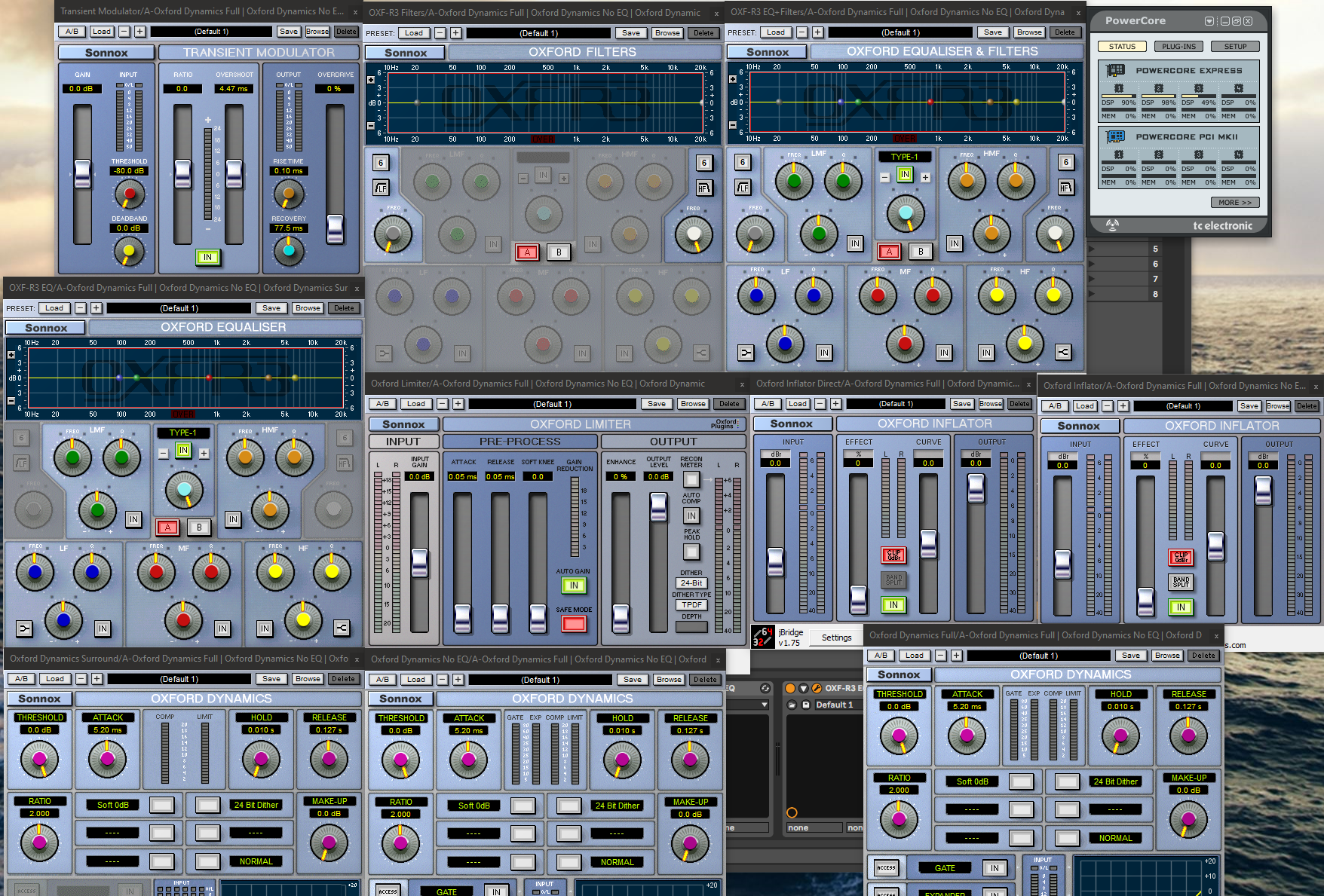Click Curve fader in Oxford Inflator Direct
The image size is (1324, 896).
coord(929,543)
